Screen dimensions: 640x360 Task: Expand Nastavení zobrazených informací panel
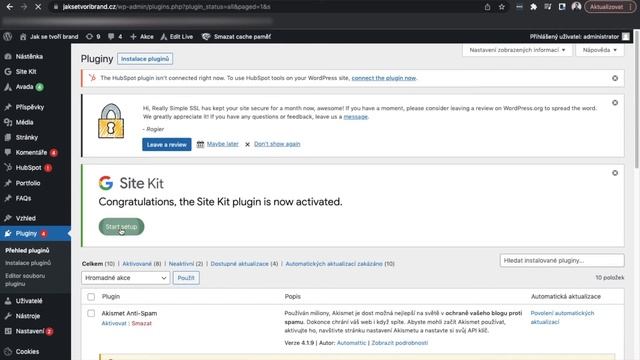tap(517, 50)
